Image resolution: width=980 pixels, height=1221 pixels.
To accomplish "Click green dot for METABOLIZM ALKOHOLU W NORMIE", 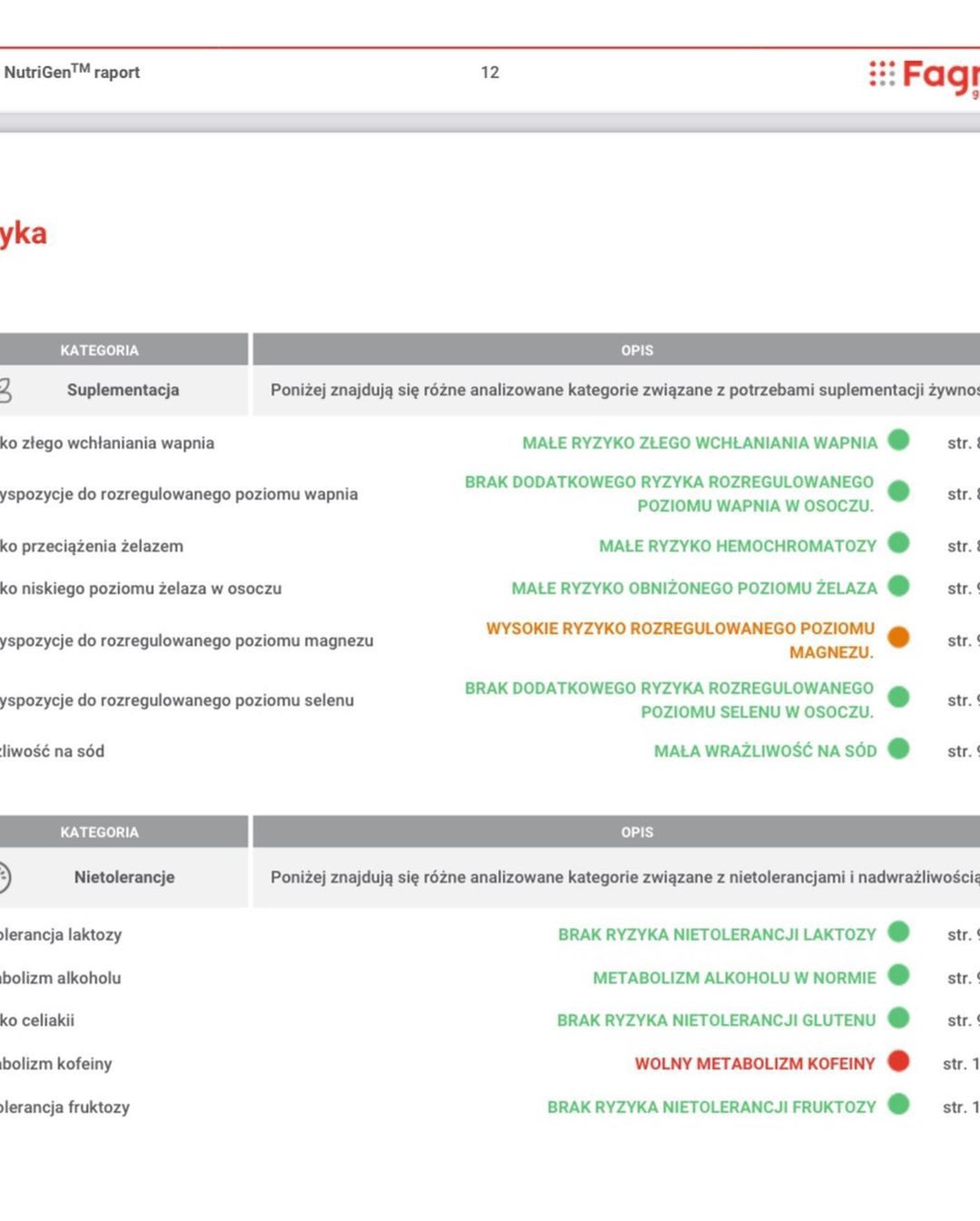I will tap(898, 975).
